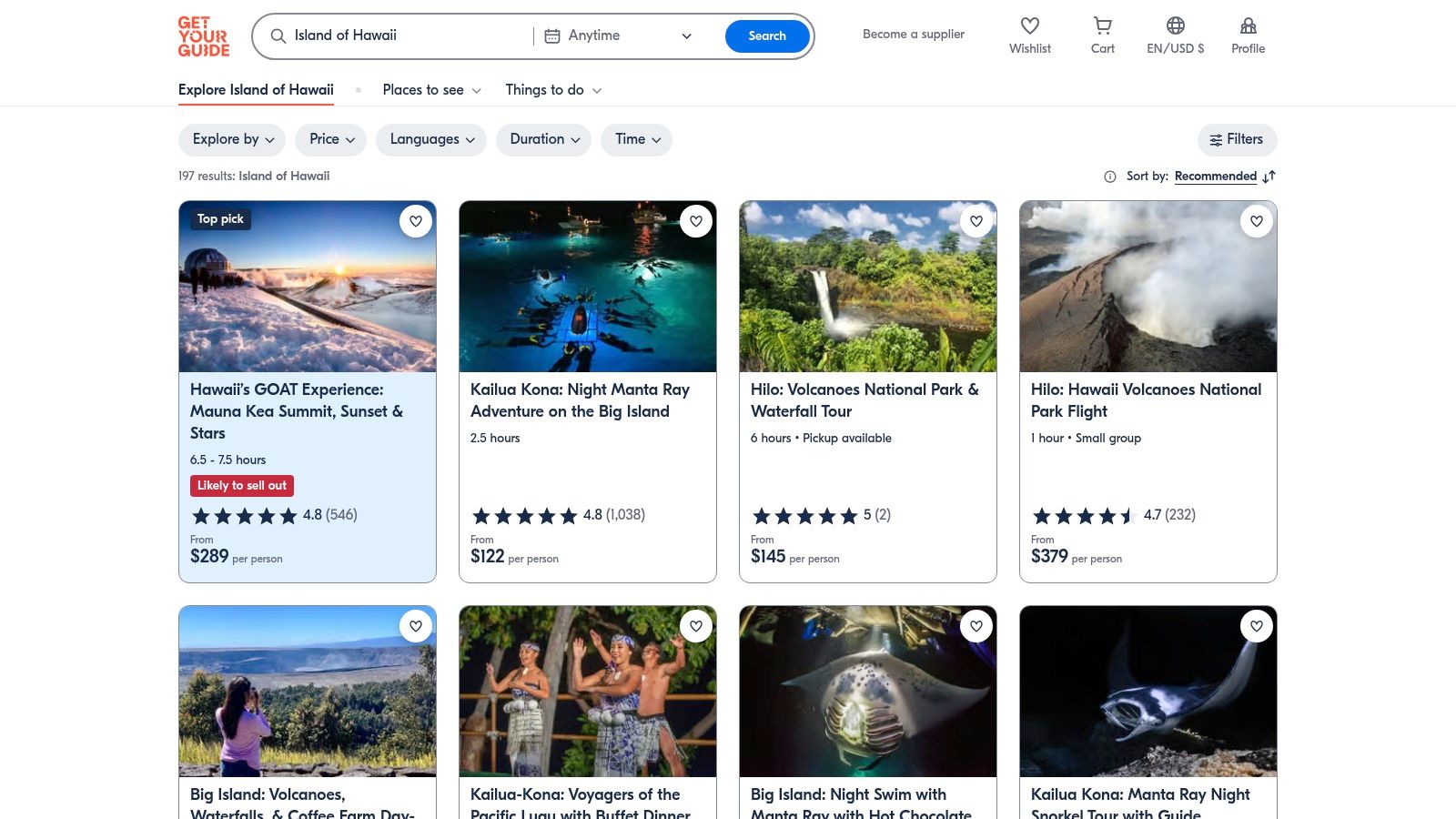Open the shopping Cart
1456x819 pixels.
[x=1102, y=35]
